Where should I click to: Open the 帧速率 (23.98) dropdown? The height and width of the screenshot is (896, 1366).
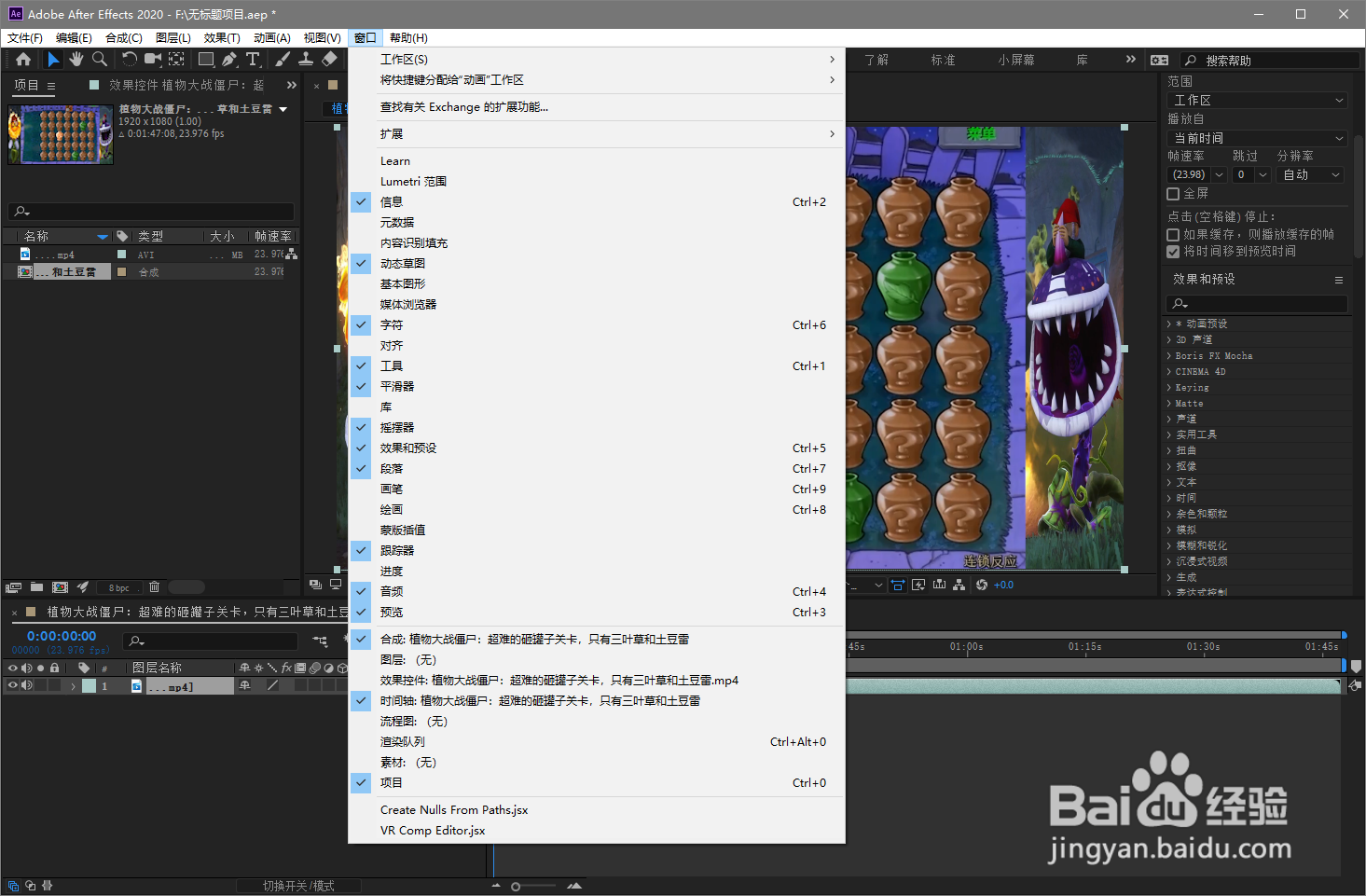[x=1219, y=174]
